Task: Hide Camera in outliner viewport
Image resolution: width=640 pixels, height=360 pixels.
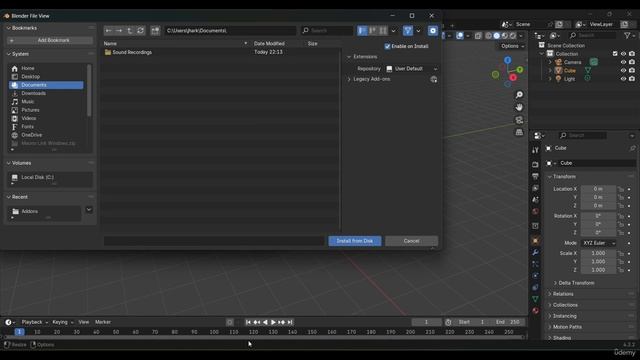Action: click(x=623, y=62)
